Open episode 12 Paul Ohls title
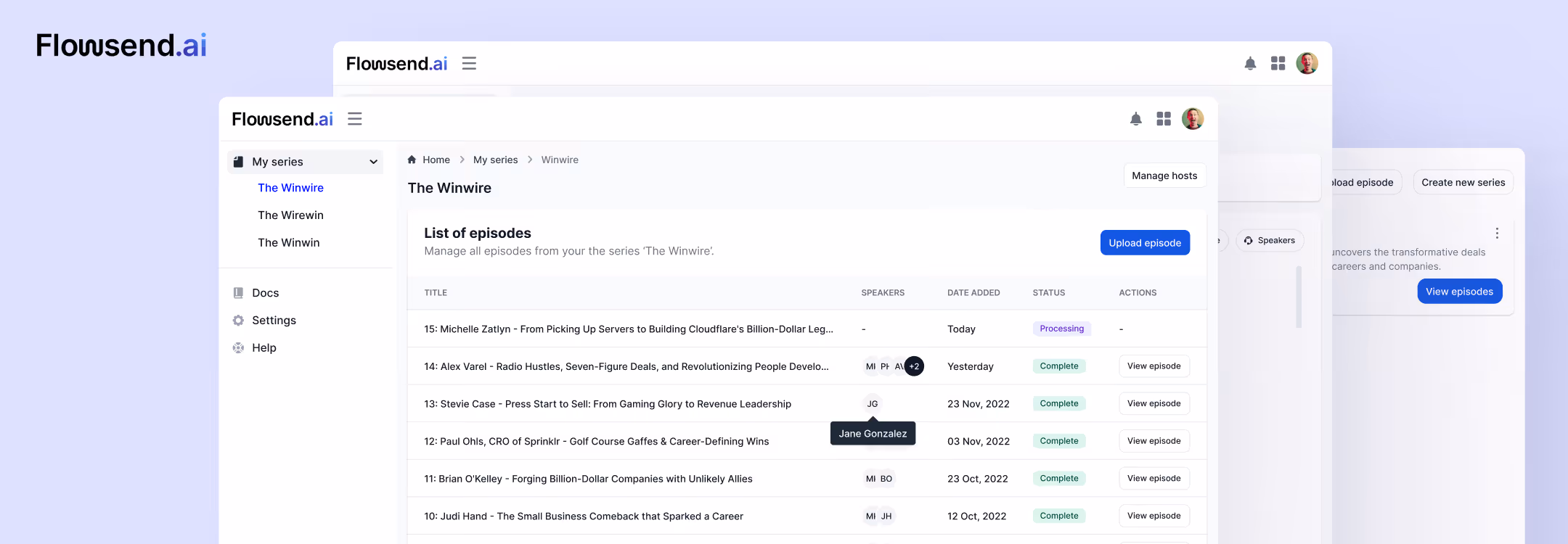This screenshot has width=1568, height=544. click(x=597, y=442)
